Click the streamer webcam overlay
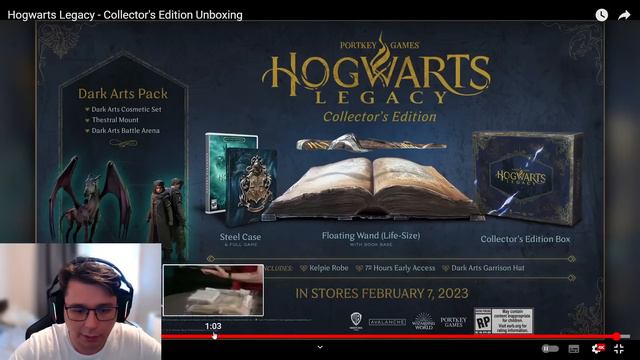The width and height of the screenshot is (640, 360). (x=80, y=302)
